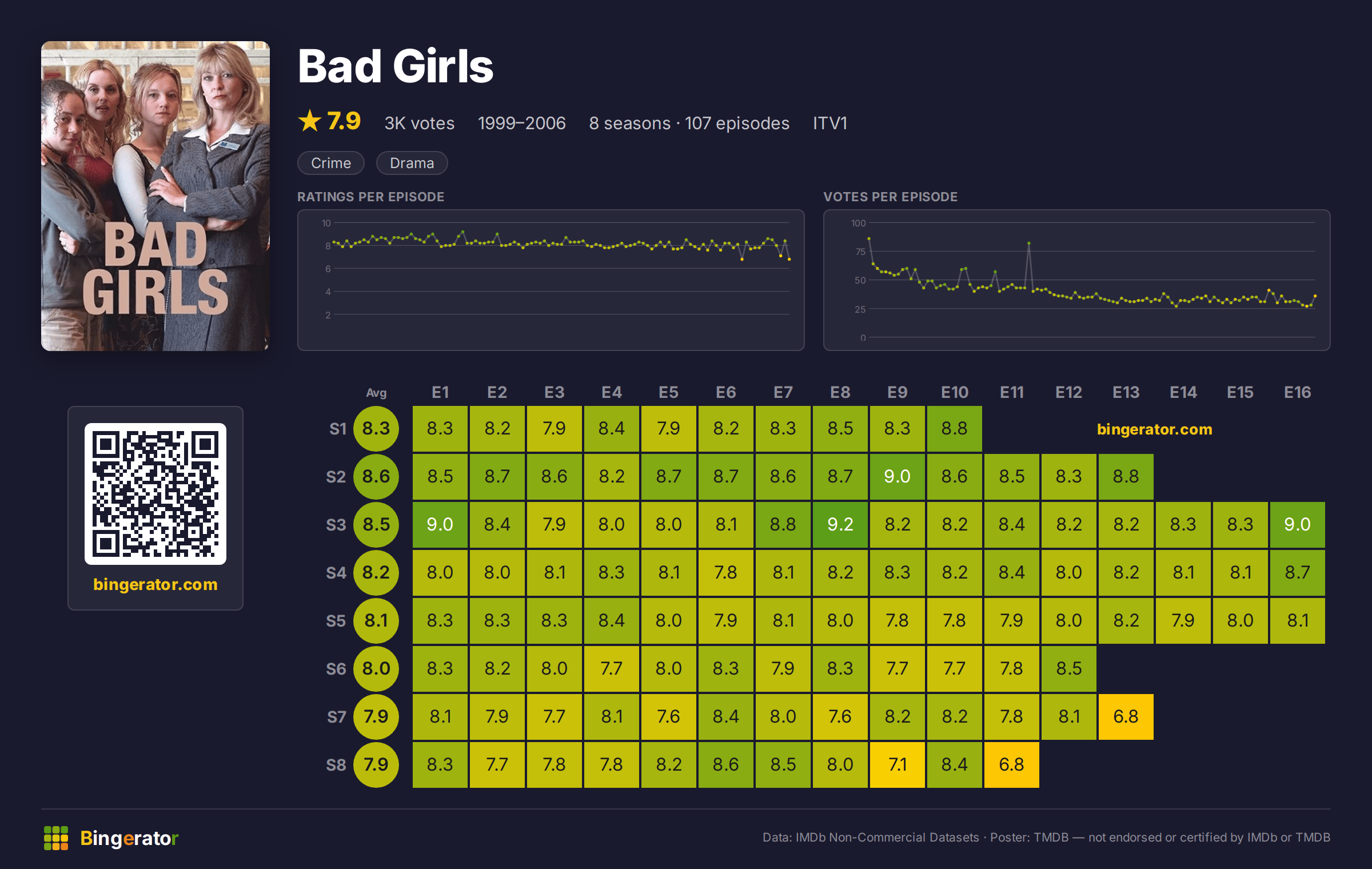Open the Drama genre tag
Viewport: 1372px width, 869px height.
tap(412, 163)
